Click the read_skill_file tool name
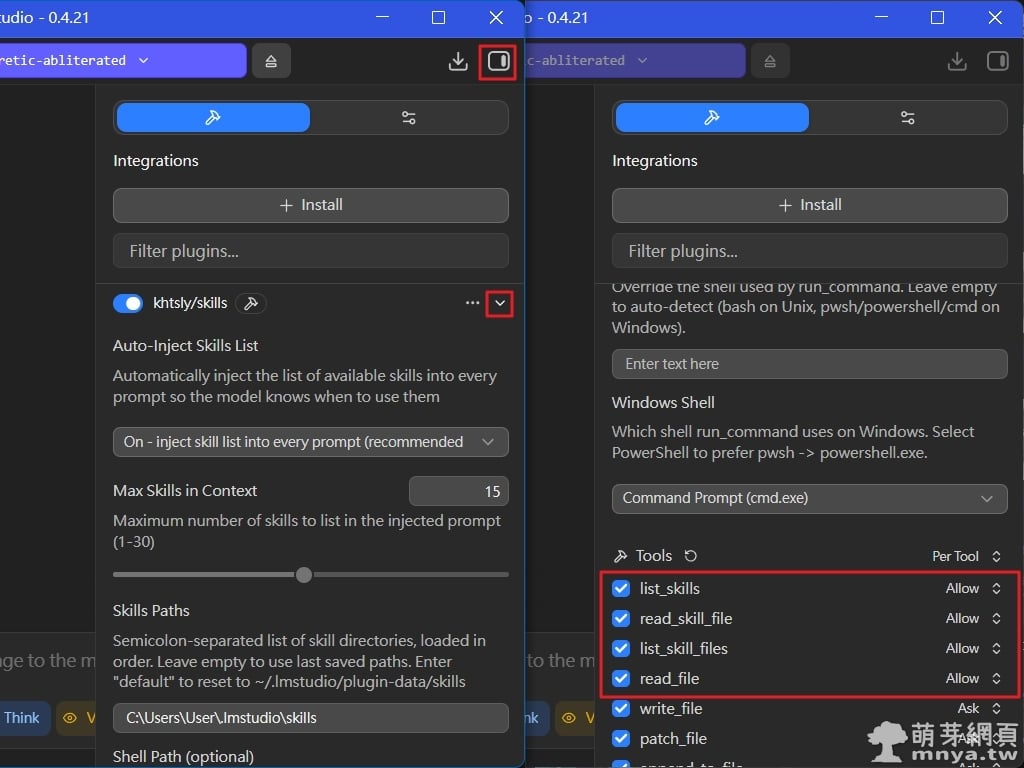This screenshot has height=768, width=1024. 686,618
